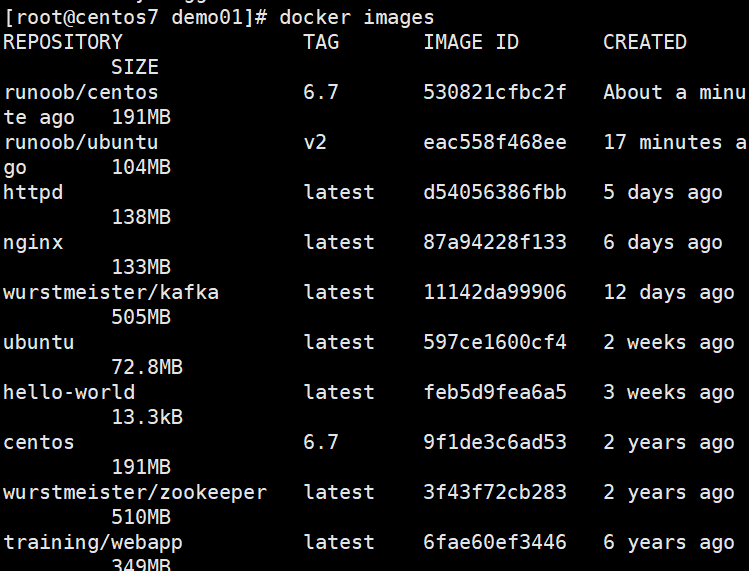Click image ID feb5d9fea6a5
749x571 pixels.
pyautogui.click(x=495, y=392)
